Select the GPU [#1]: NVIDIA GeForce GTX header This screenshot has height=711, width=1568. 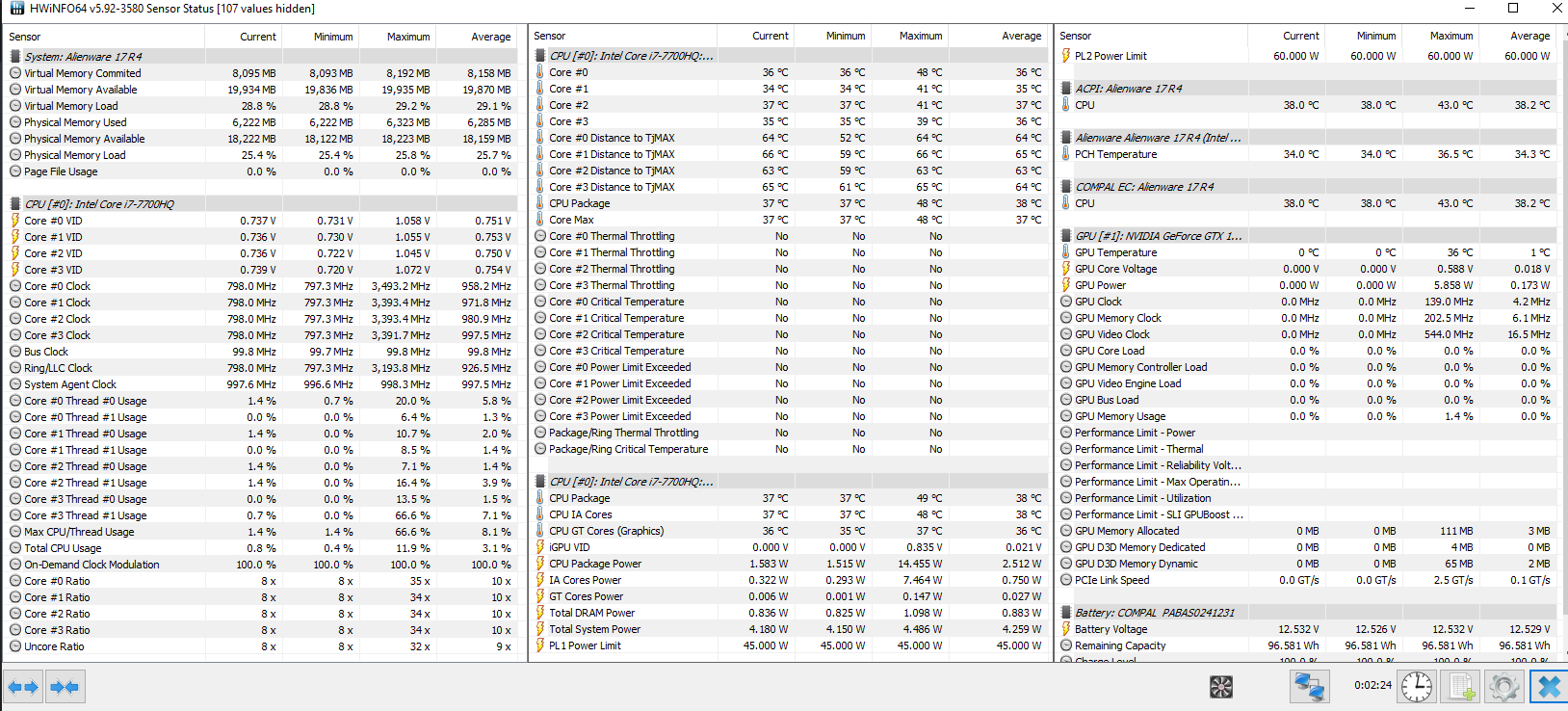[x=1158, y=236]
